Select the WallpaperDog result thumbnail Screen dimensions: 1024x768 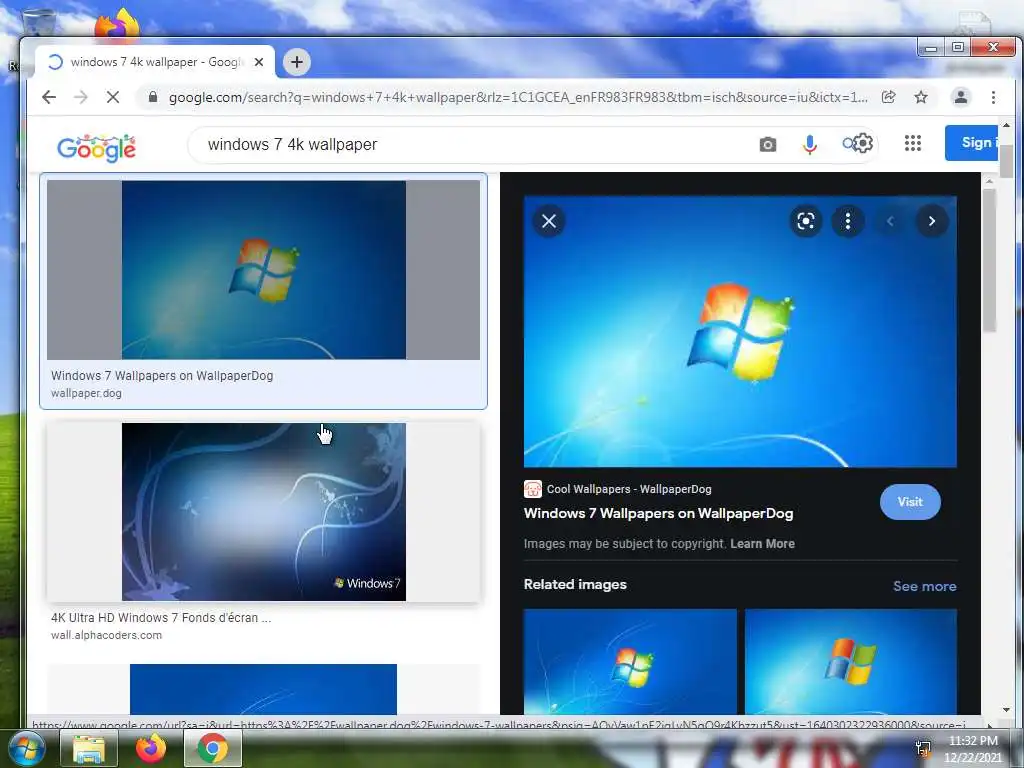(x=263, y=270)
